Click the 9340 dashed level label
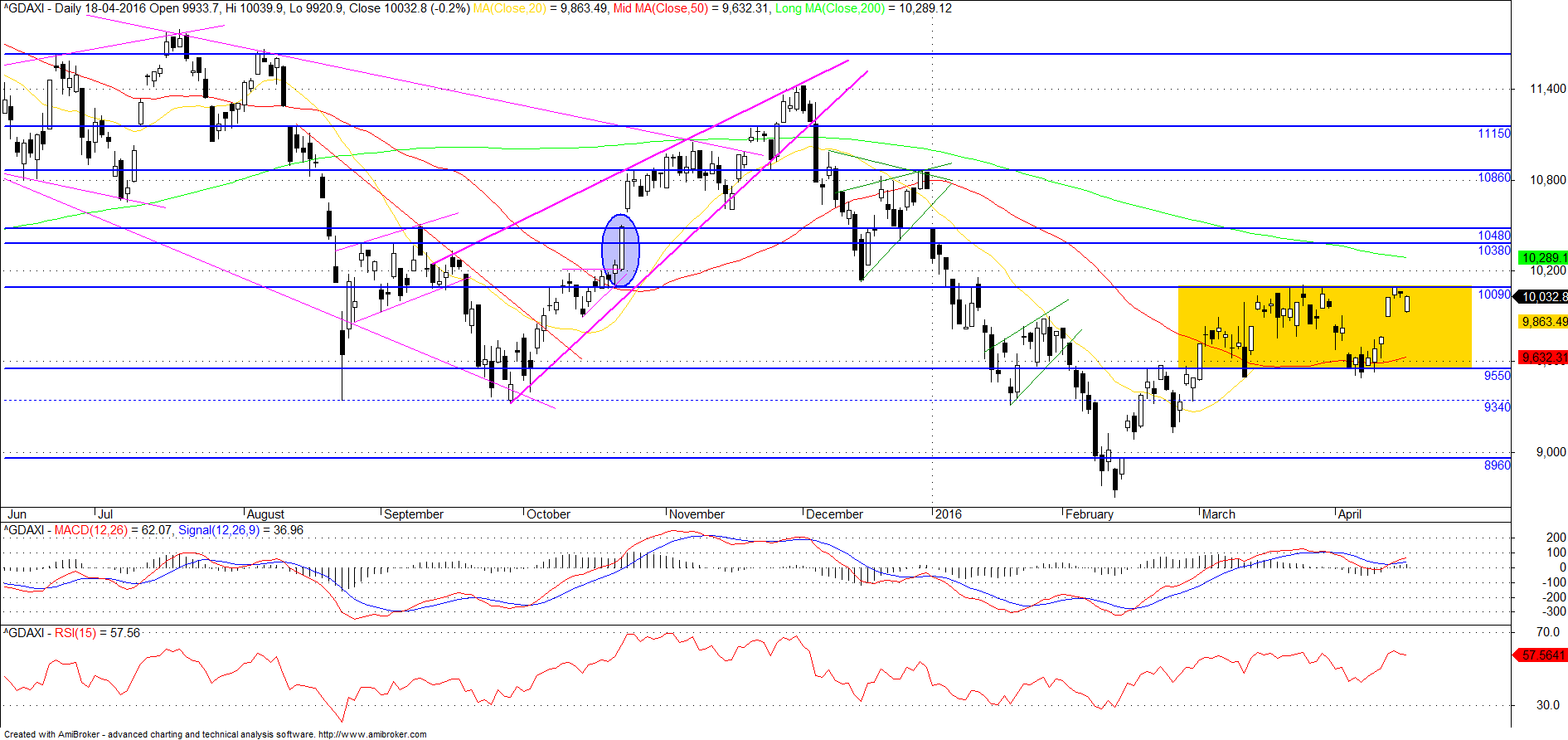The width and height of the screenshot is (1568, 740). coord(1498,407)
